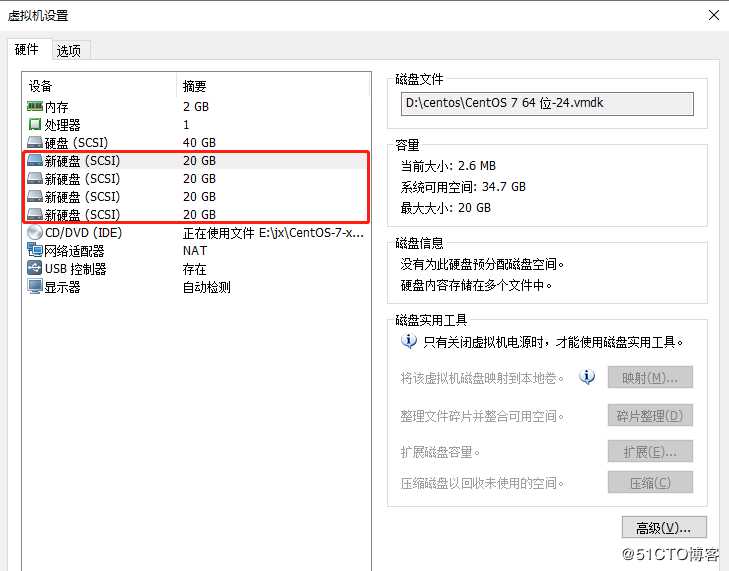Viewport: 729px width, 571px height.
Task: Select the 显示器 row
Action: (x=196, y=287)
